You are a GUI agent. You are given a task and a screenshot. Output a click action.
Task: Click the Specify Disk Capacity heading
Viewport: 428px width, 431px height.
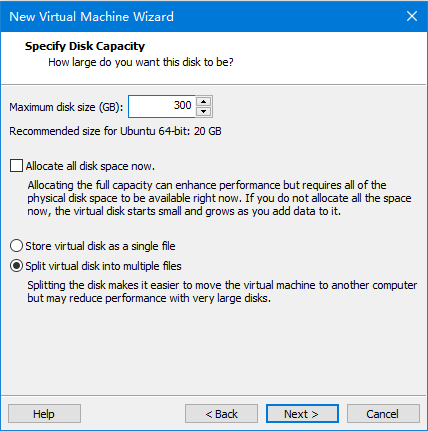coord(85,46)
